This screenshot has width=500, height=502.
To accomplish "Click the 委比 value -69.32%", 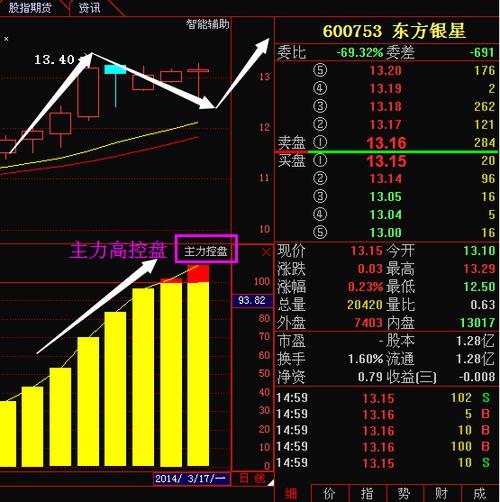I will pos(359,52).
